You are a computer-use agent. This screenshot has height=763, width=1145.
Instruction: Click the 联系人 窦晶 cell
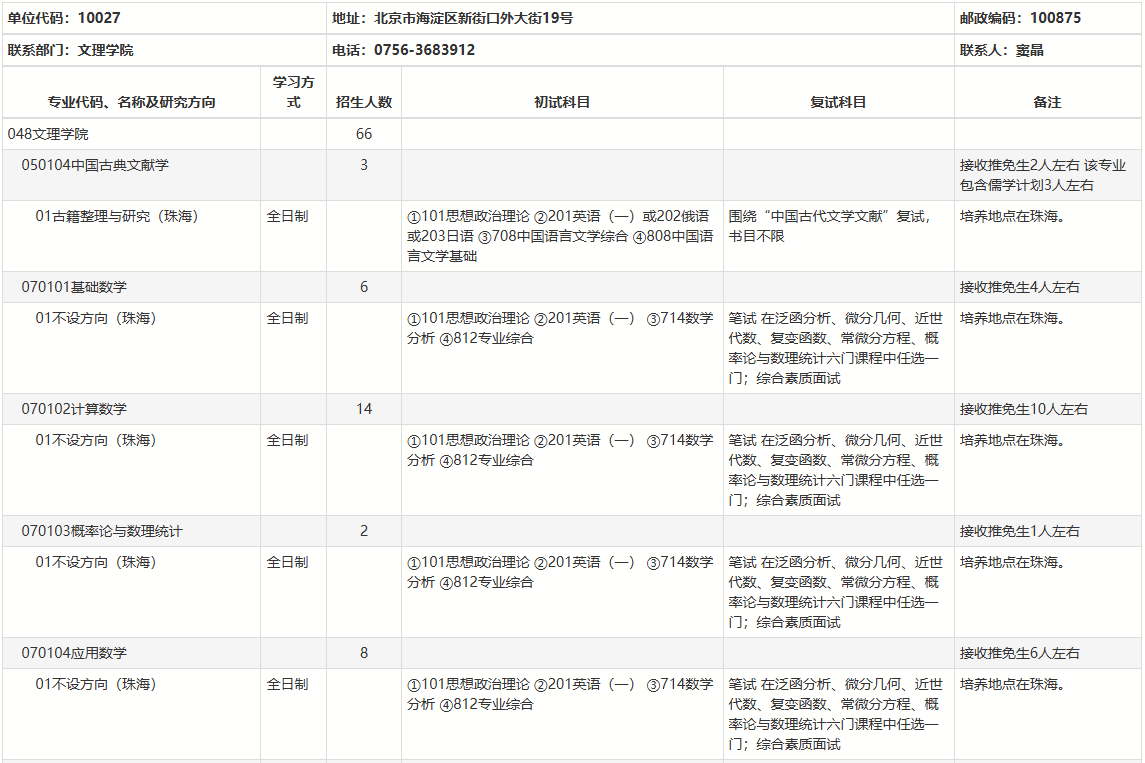click(x=1001, y=50)
